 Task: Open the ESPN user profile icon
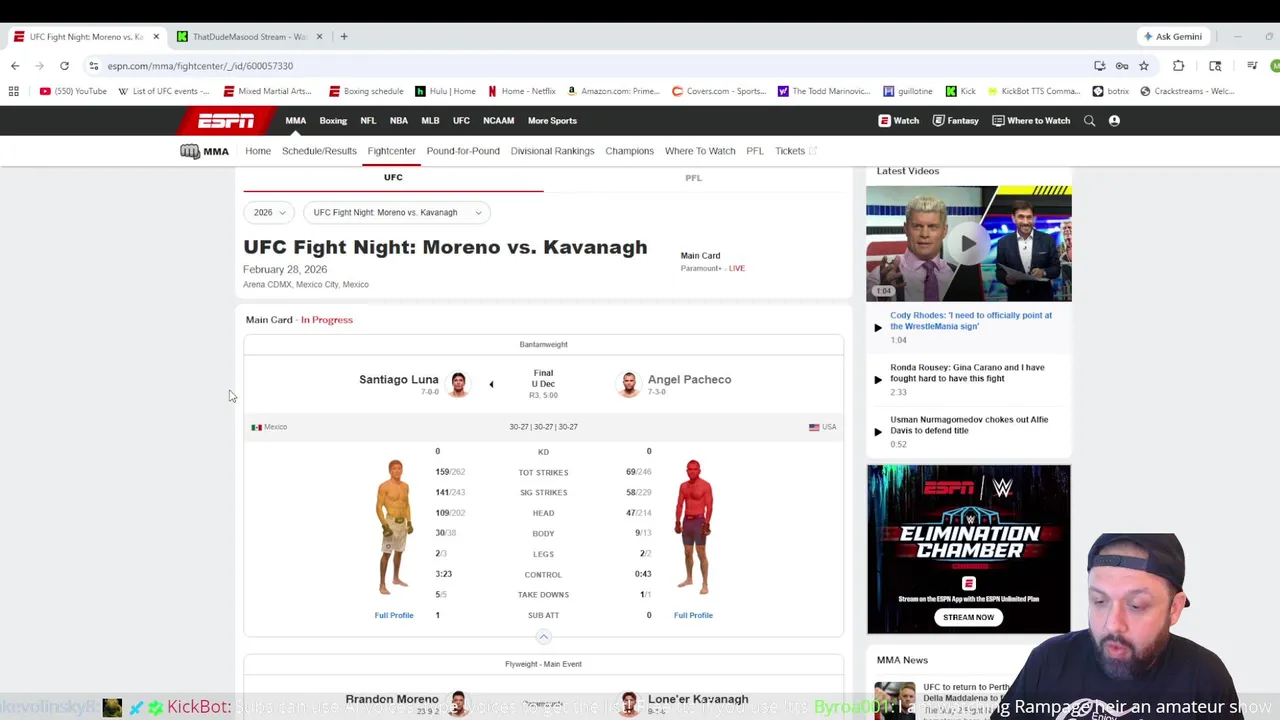[1114, 121]
